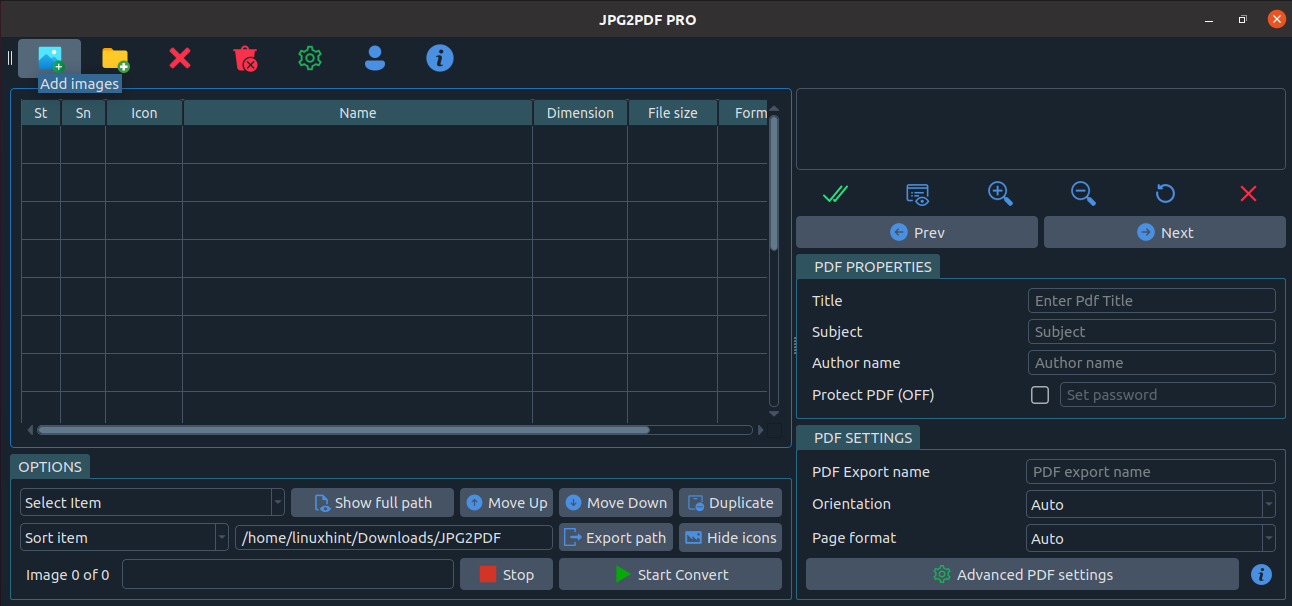Click the conversion progress bar

(288, 574)
